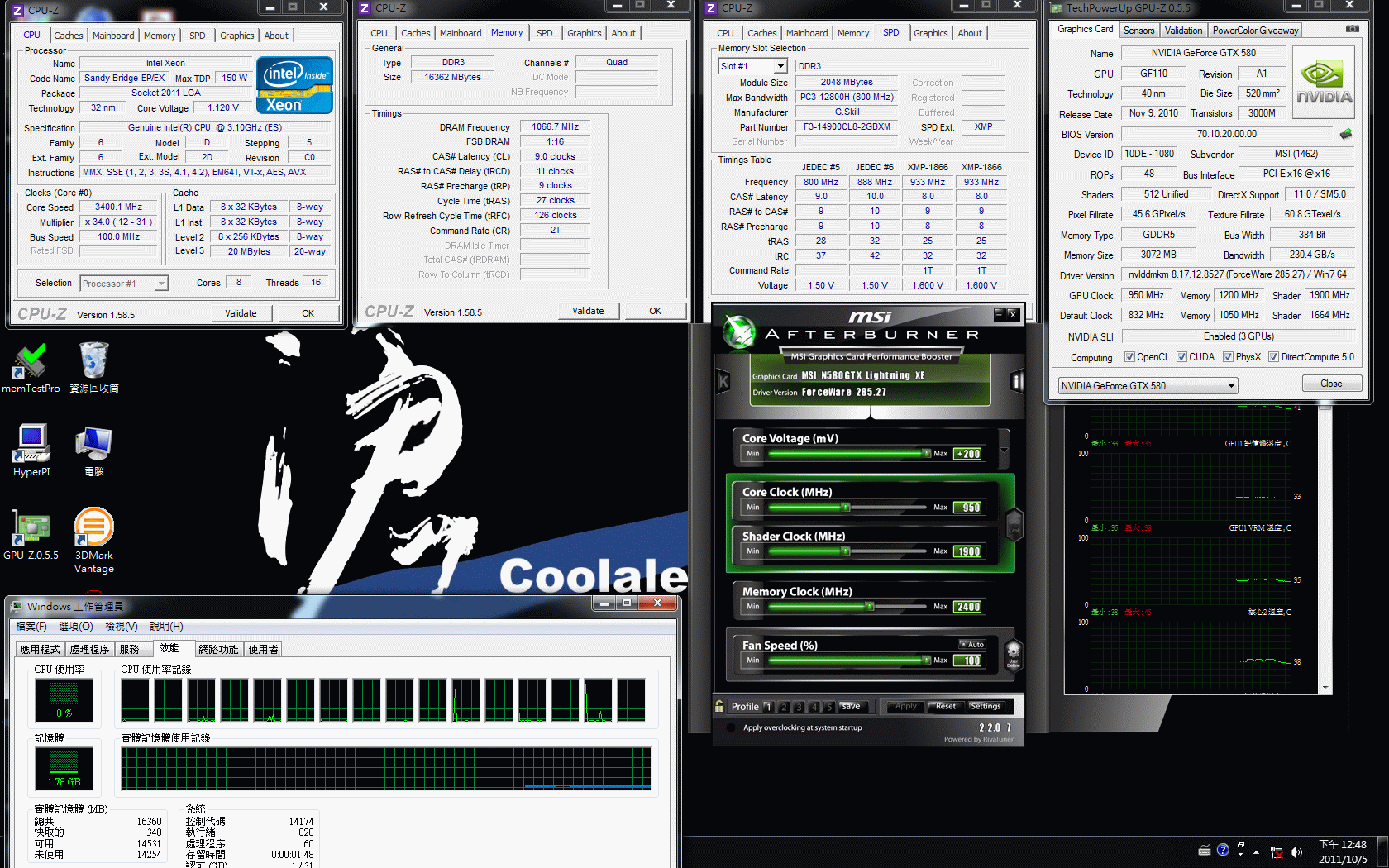1389x868 pixels.
Task: Open the blue help icon in taskbar
Action: (x=1223, y=850)
